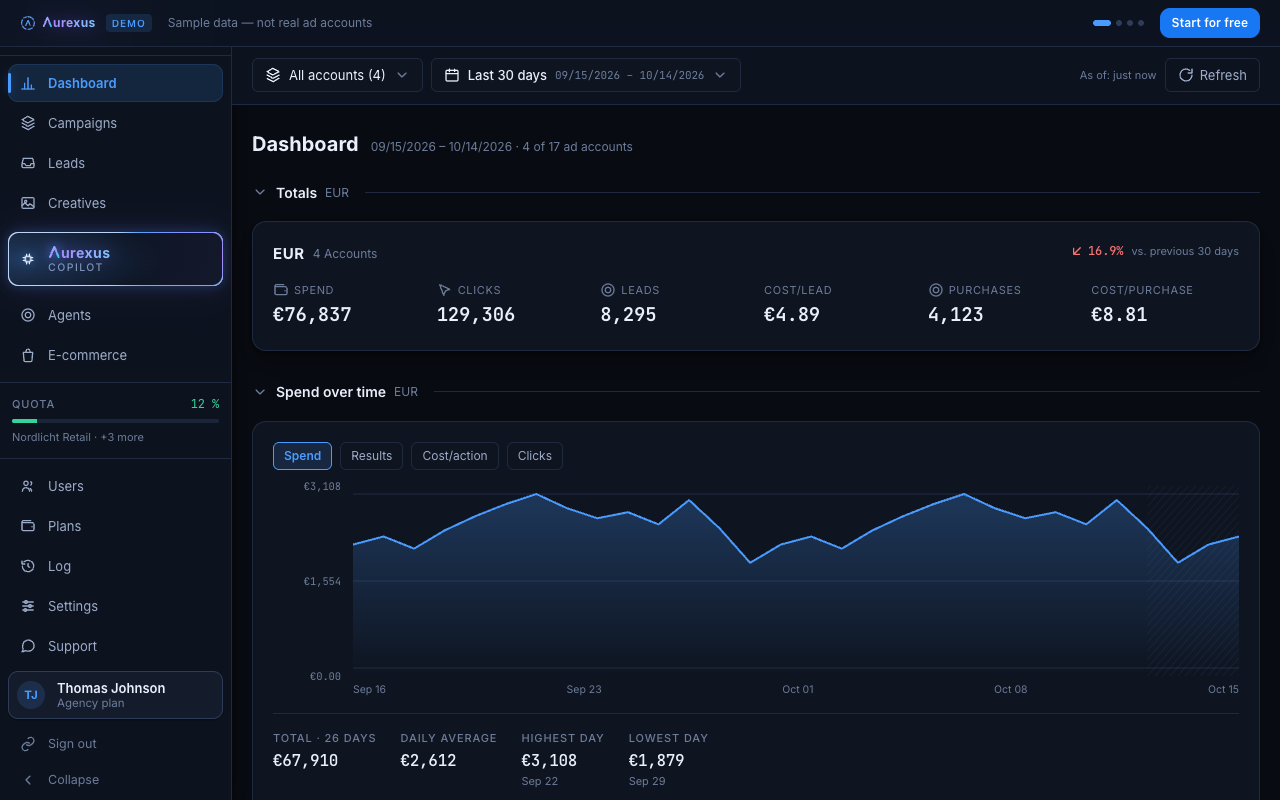Open Log via its history clock icon

click(x=28, y=566)
